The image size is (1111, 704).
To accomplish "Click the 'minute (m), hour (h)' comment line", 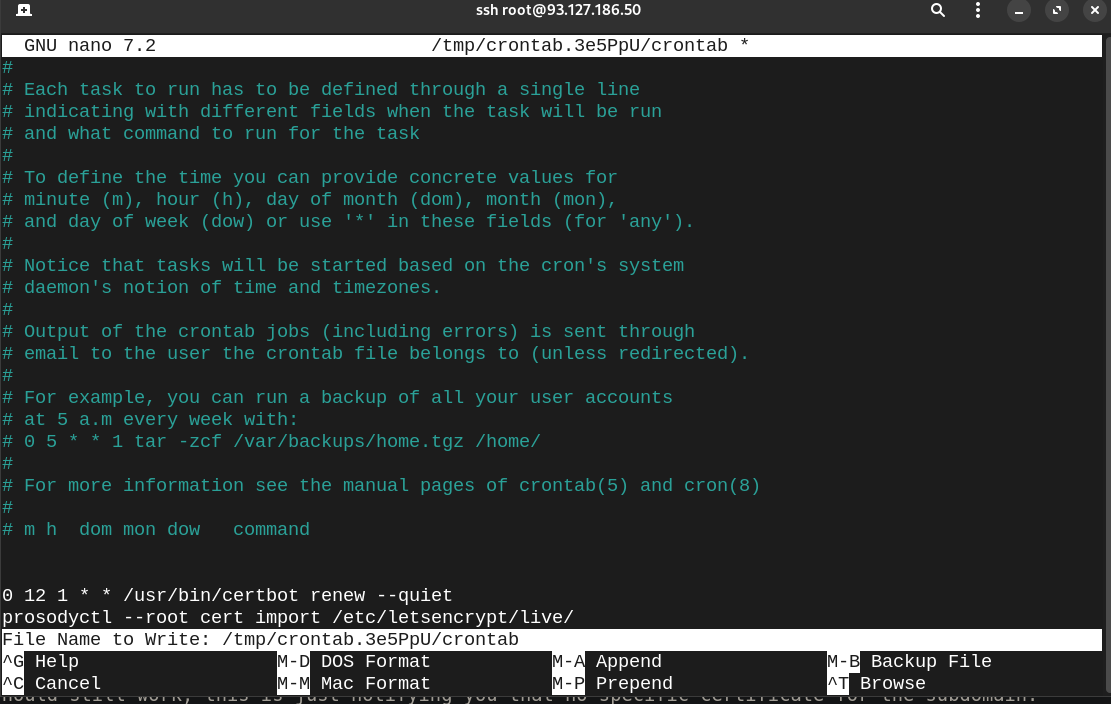I will tap(310, 200).
